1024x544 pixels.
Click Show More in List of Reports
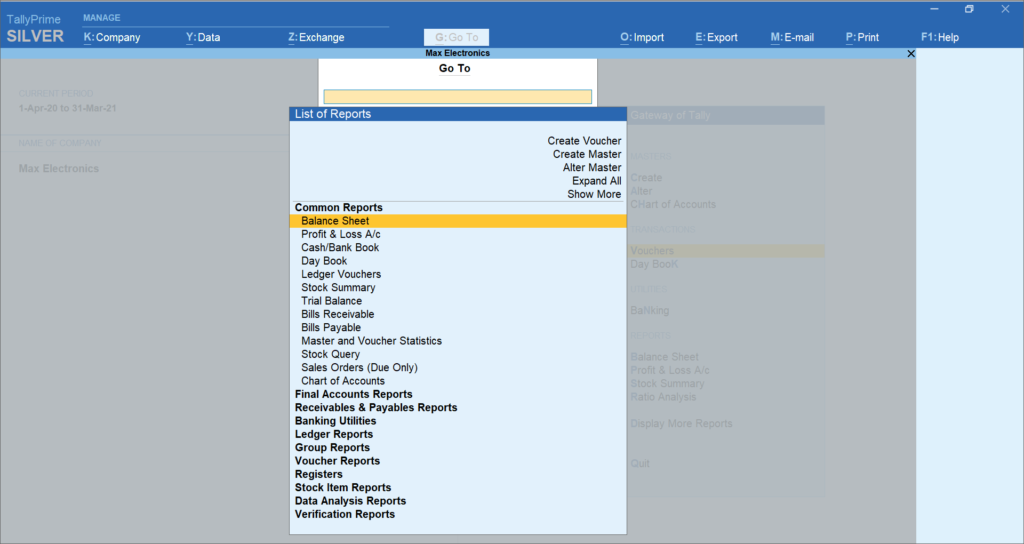pos(594,194)
